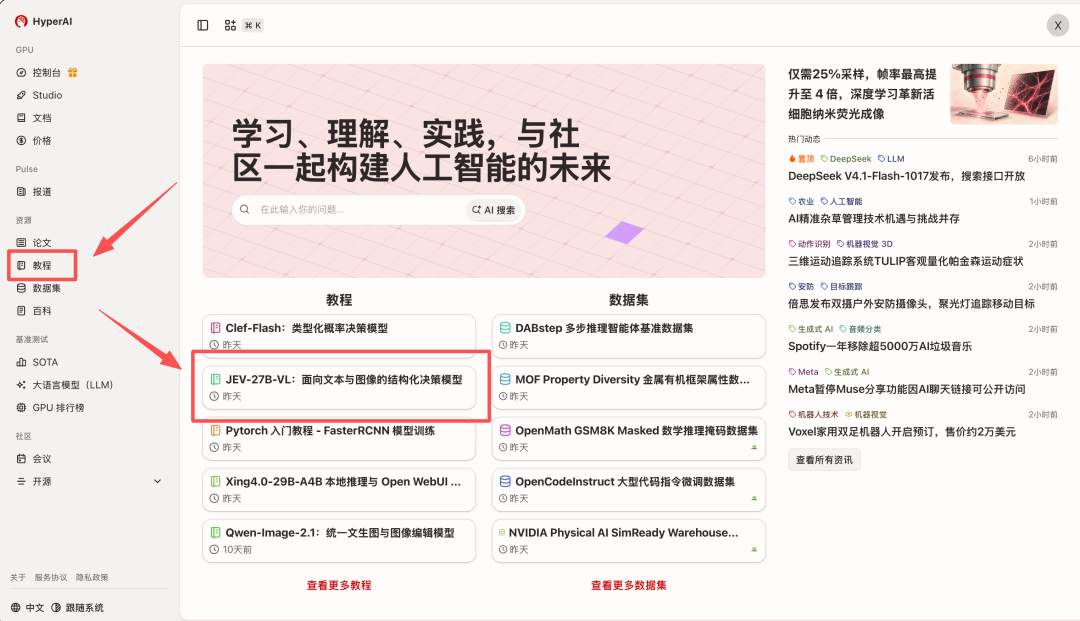Click the GPU 排行榜 chip icon
The width and height of the screenshot is (1080, 621).
coord(21,408)
